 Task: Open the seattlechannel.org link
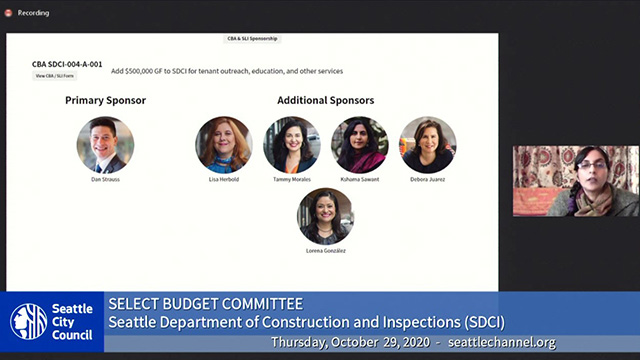[502, 342]
